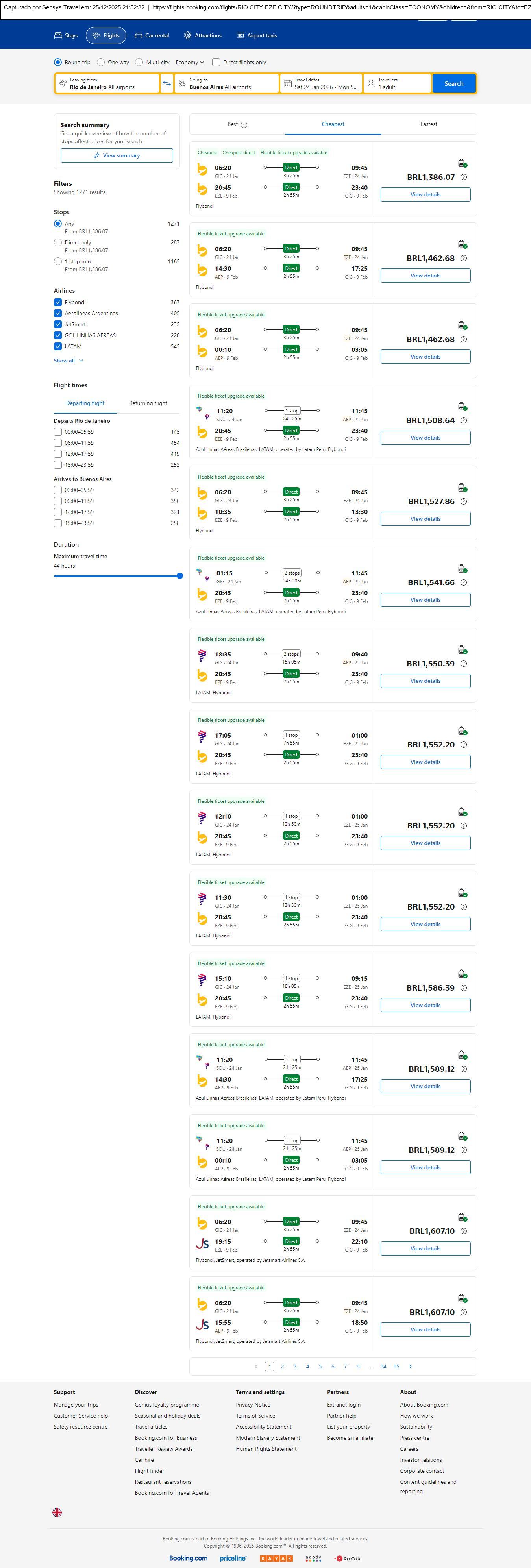Switch to the Fastest sorting tab
The image size is (531, 1568).
[429, 124]
